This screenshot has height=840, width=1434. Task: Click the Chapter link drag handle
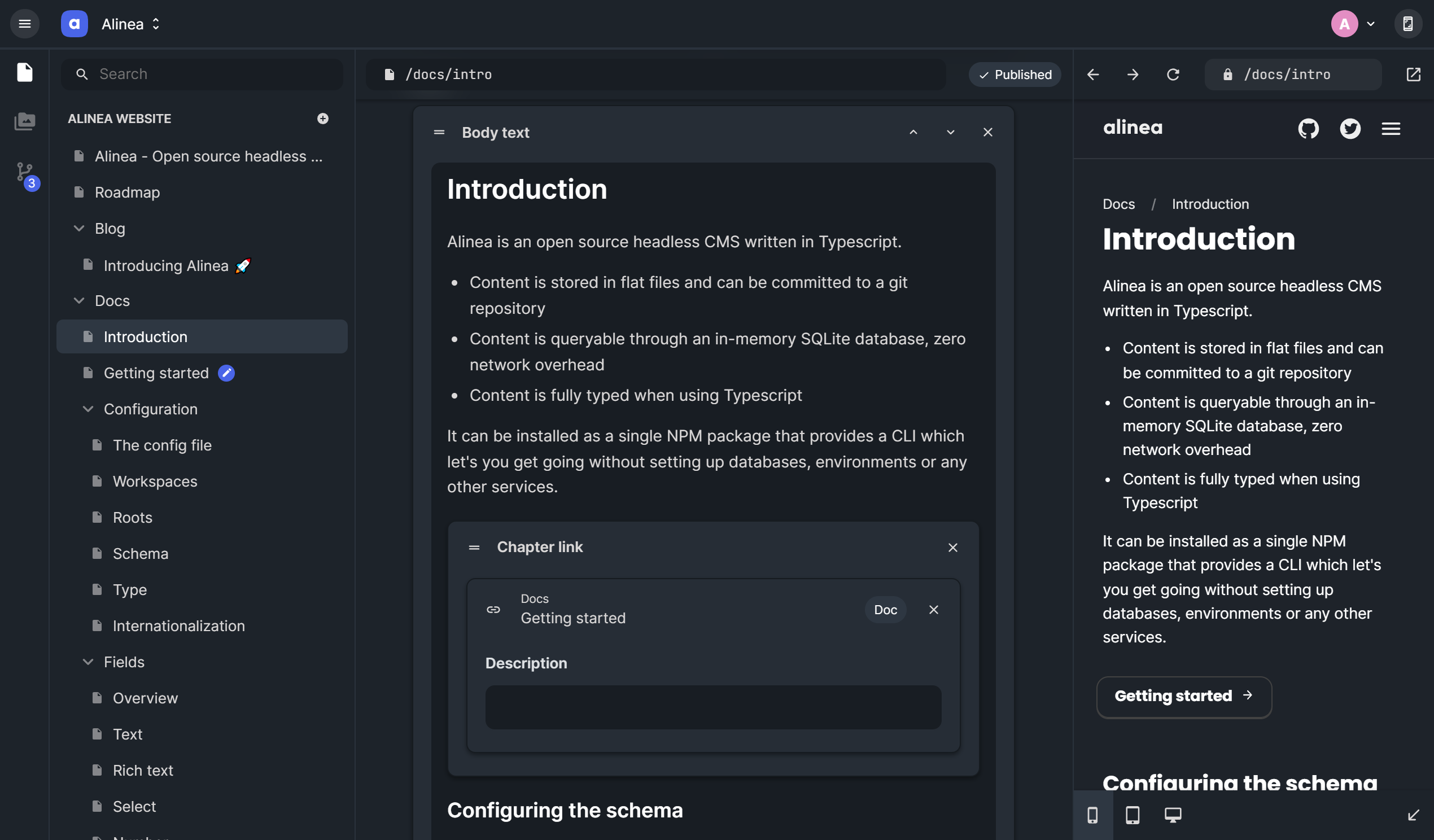[474, 547]
